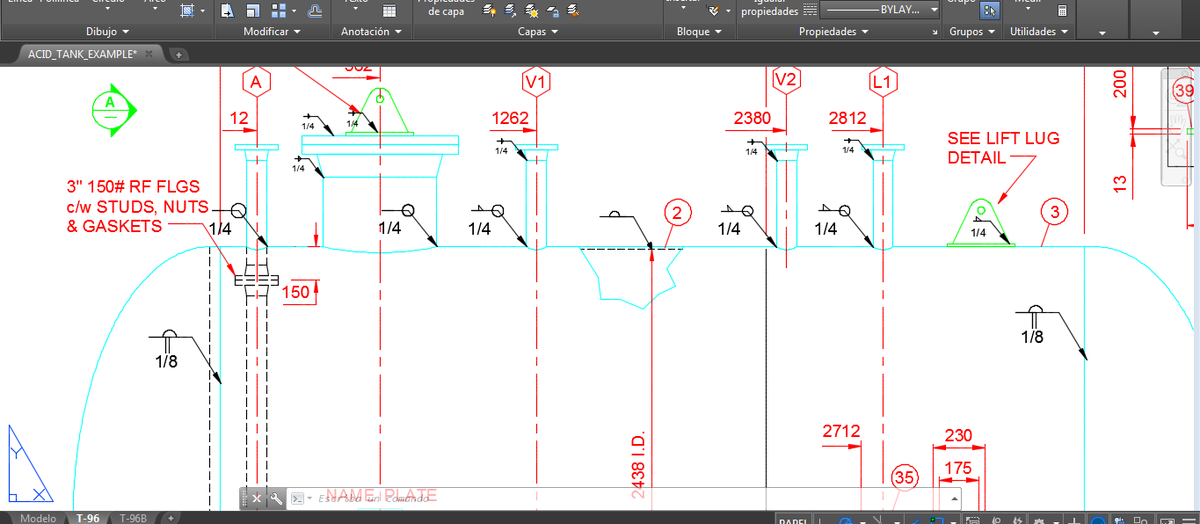Click the stretch tool icon in Modificar
The width and height of the screenshot is (1200, 524).
coord(228,11)
